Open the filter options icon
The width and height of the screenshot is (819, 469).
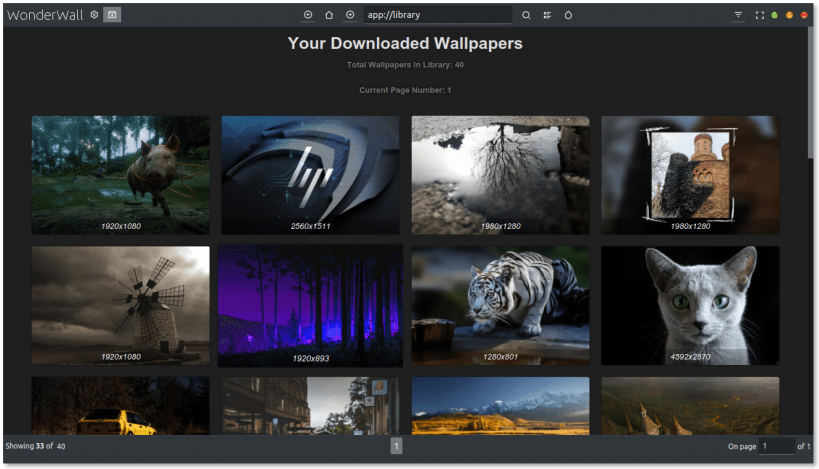click(738, 15)
